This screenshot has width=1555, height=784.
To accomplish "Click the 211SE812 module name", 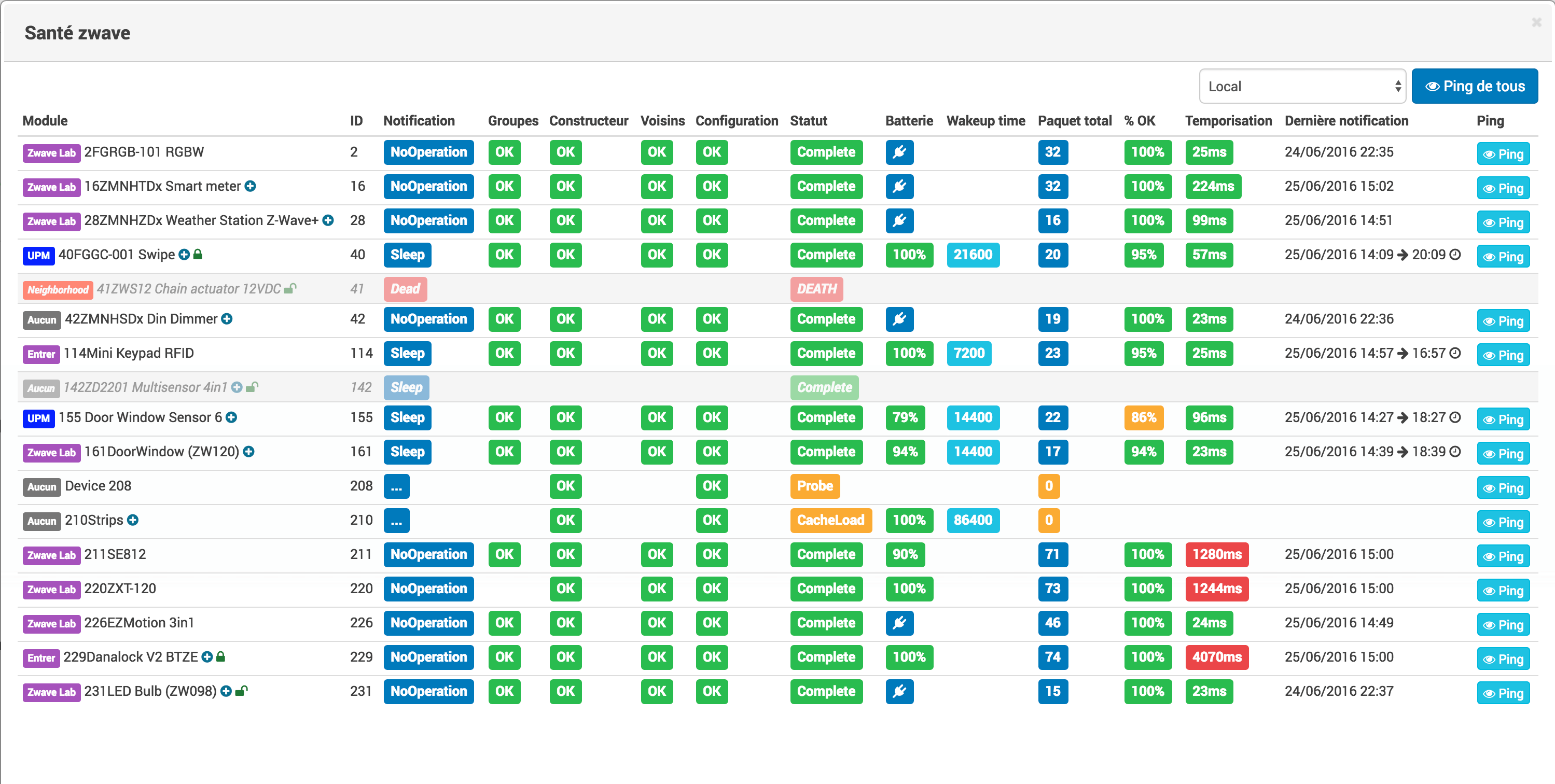I will [115, 555].
